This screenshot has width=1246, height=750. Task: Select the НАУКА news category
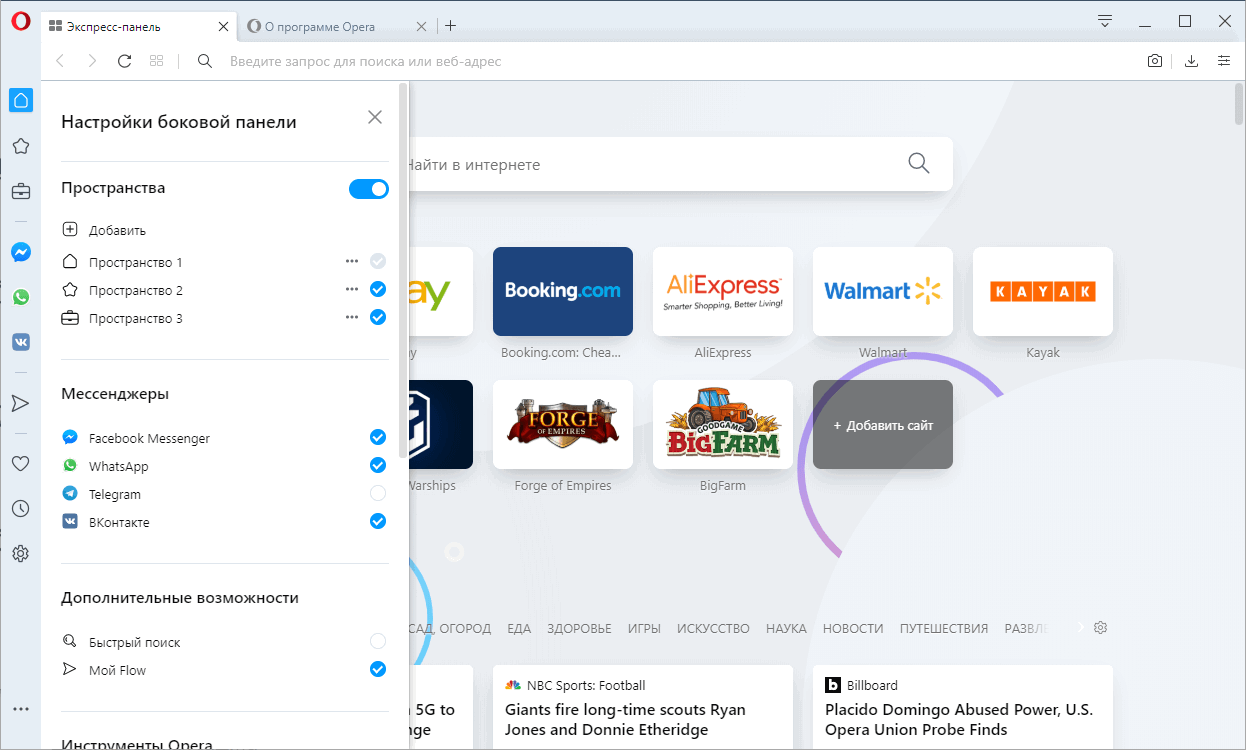click(786, 629)
